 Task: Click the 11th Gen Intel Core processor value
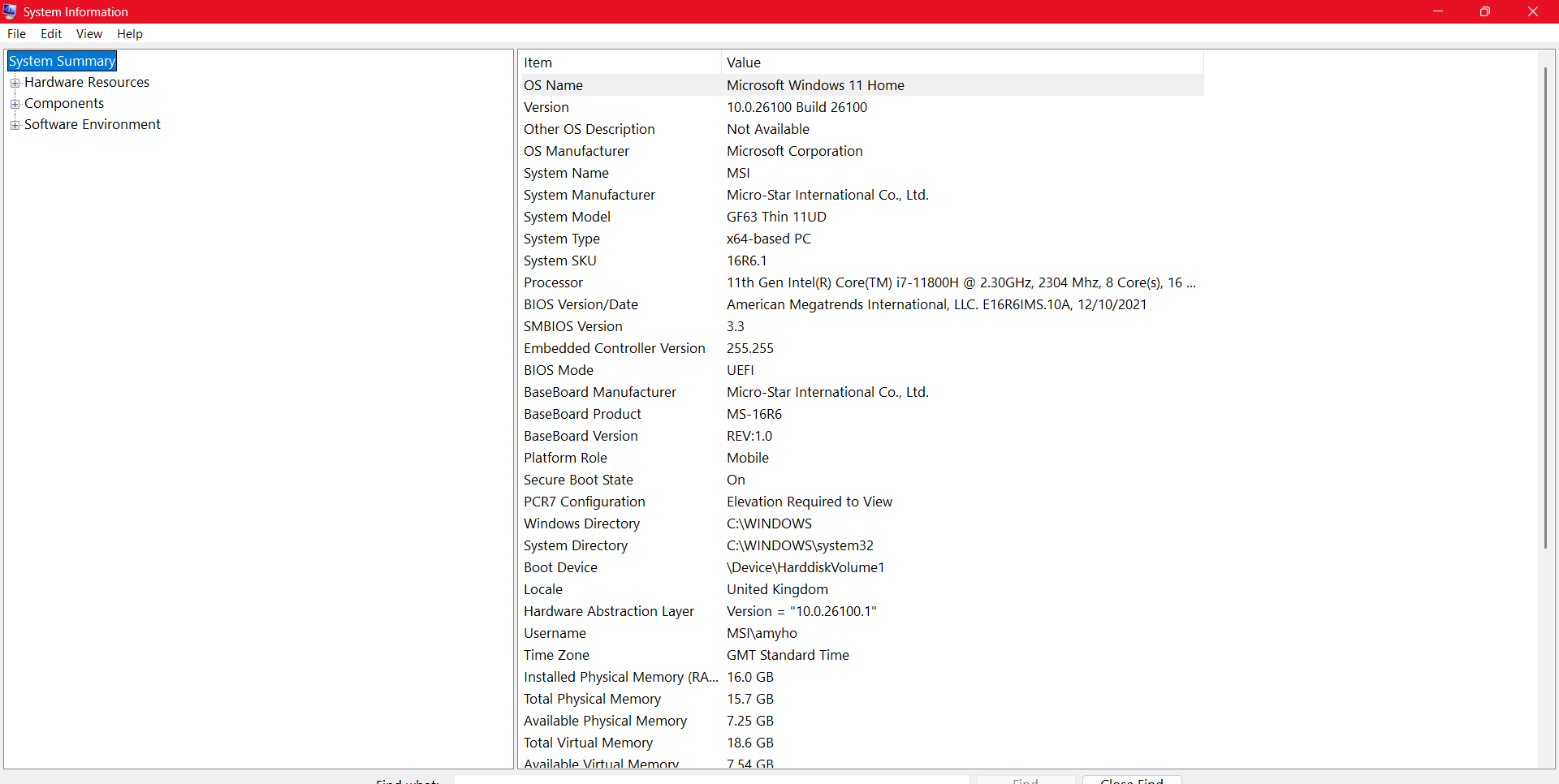pyautogui.click(x=961, y=282)
